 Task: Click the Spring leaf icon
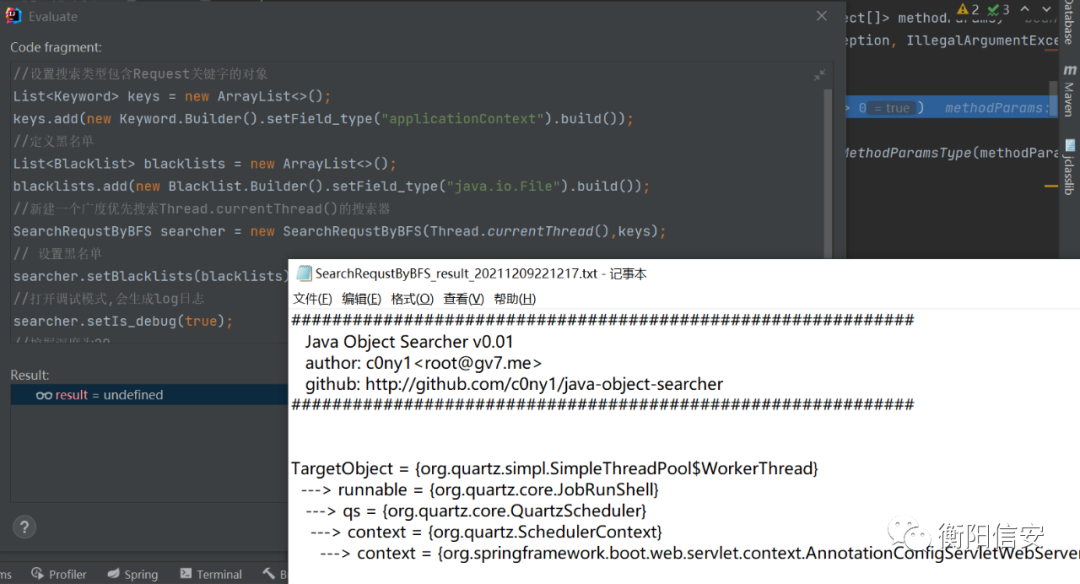(113, 573)
